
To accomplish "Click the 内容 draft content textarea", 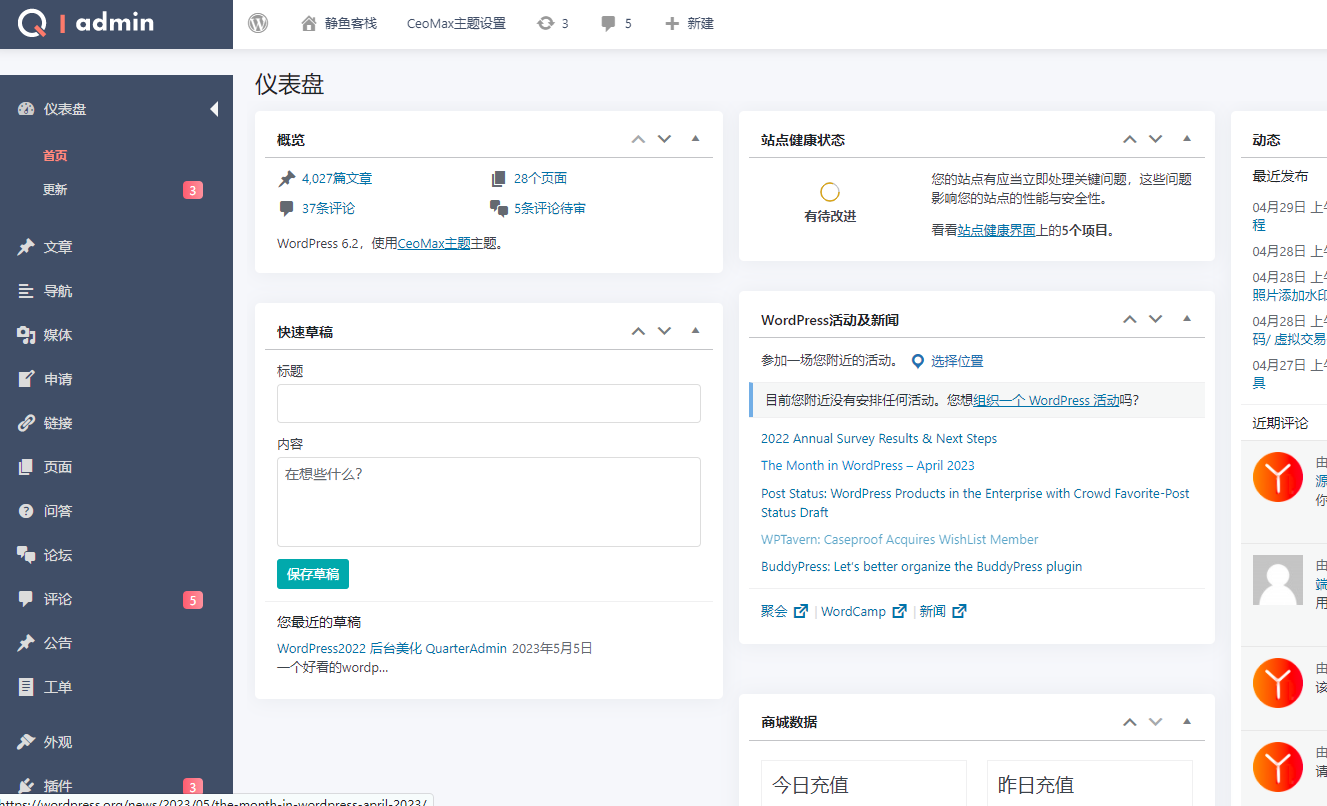I will pos(488,501).
